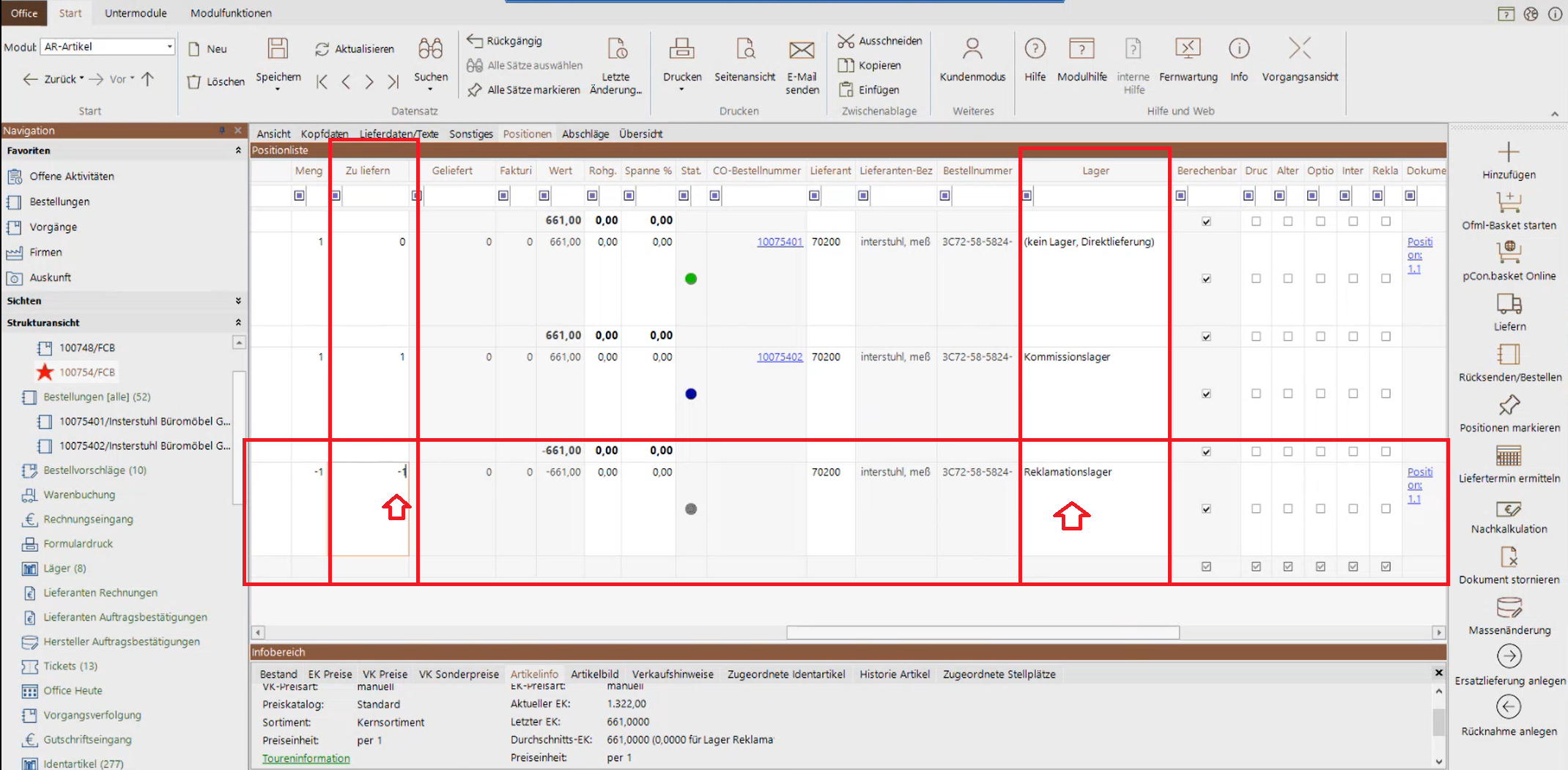Click the Liefern truck icon
The height and width of the screenshot is (770, 1568).
pyautogui.click(x=1509, y=303)
